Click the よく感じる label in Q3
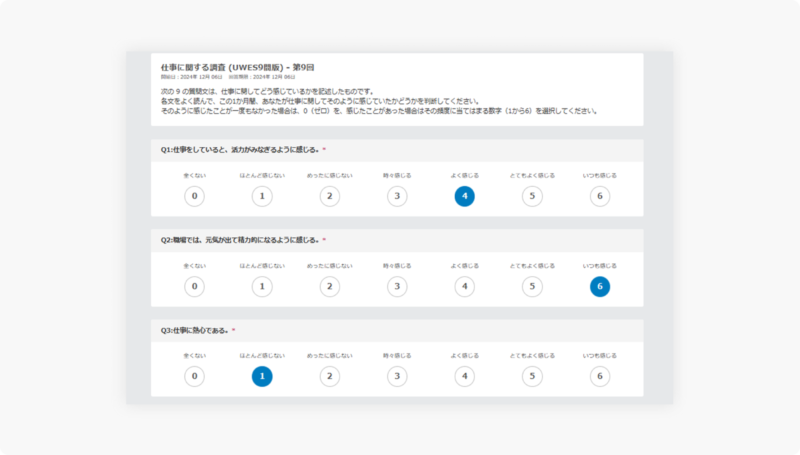 click(x=464, y=356)
